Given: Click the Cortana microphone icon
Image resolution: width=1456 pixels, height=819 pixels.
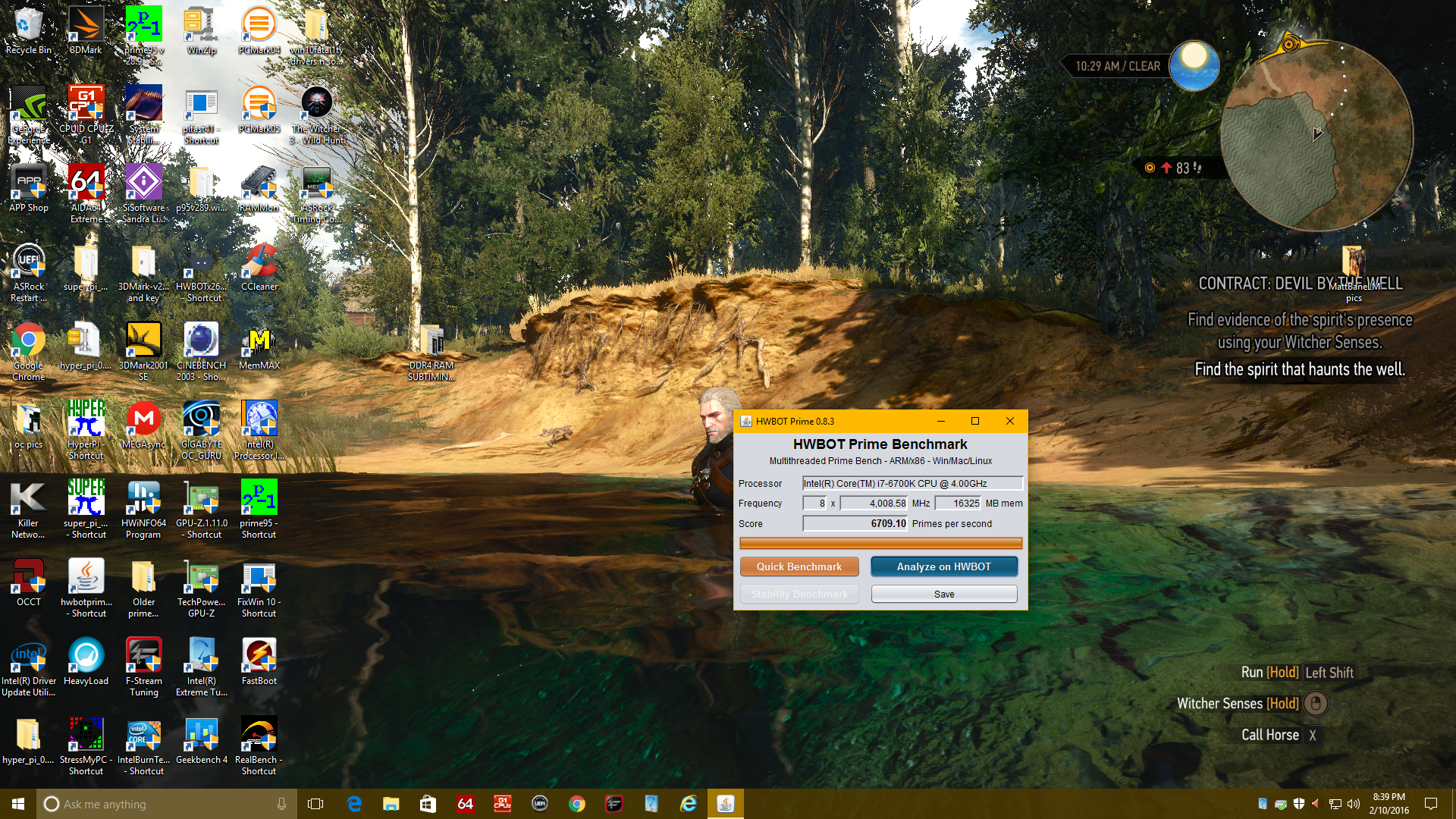Looking at the screenshot, I should [x=281, y=804].
